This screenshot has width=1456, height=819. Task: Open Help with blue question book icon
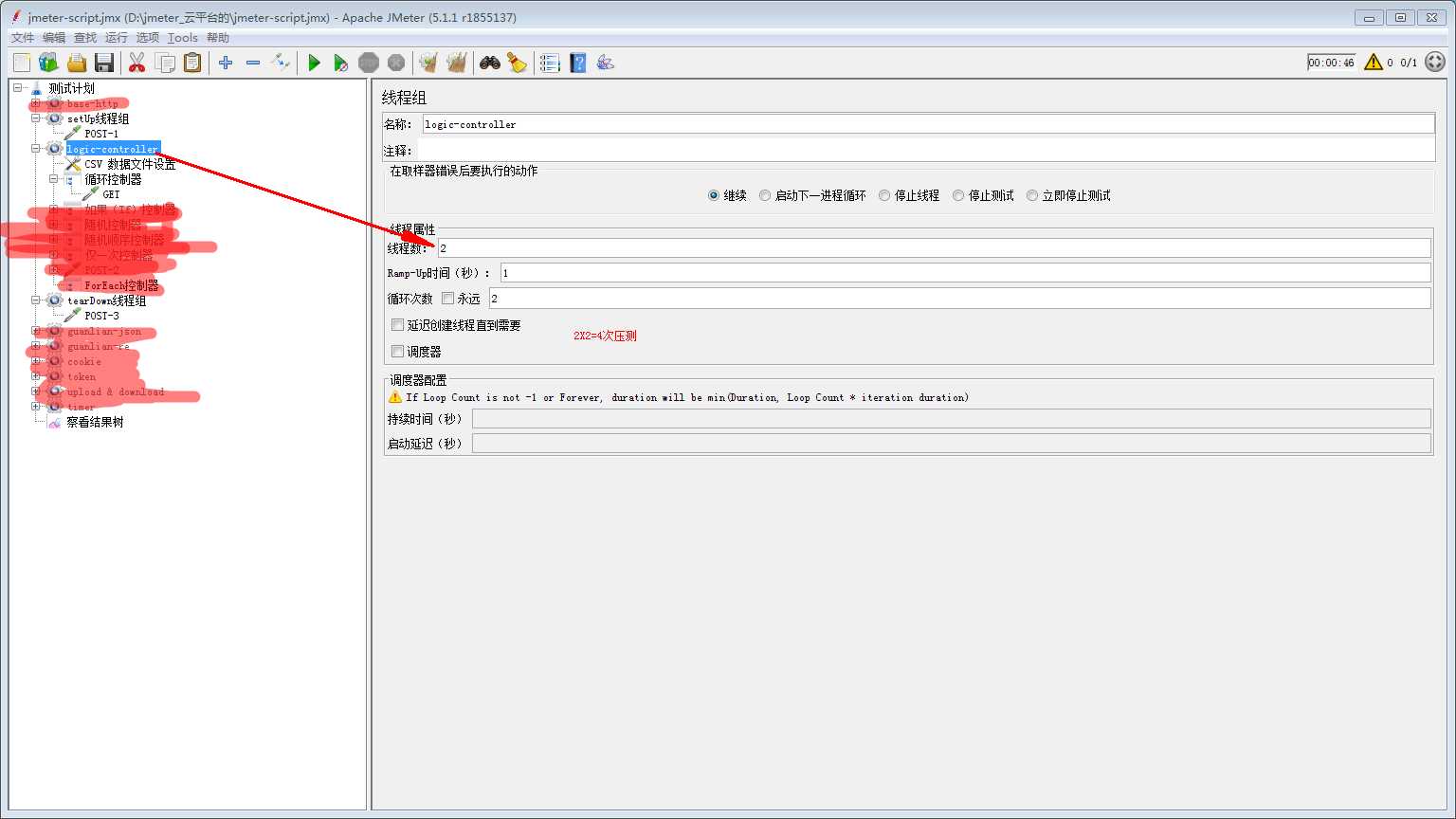(577, 63)
